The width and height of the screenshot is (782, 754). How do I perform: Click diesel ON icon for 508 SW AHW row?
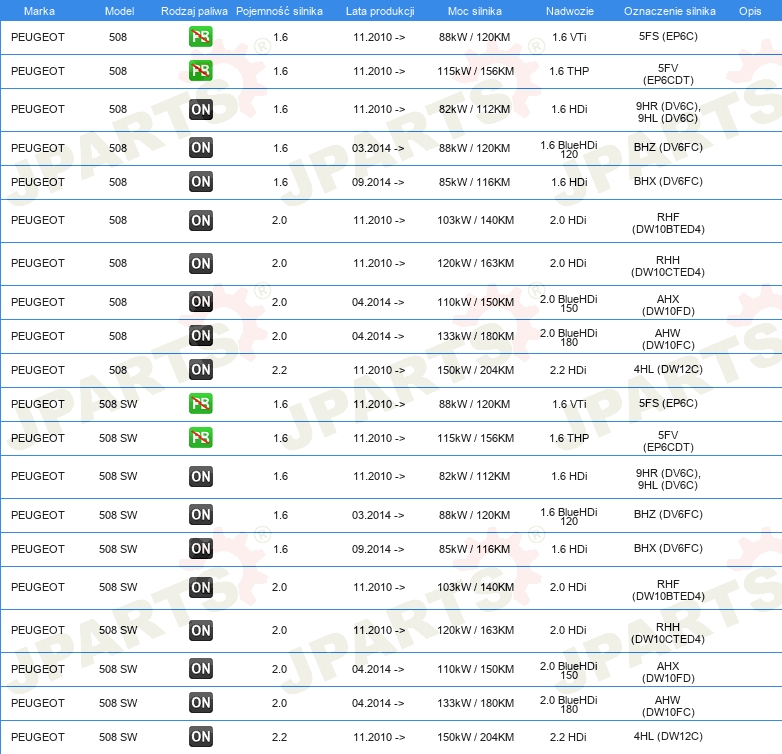[200, 703]
